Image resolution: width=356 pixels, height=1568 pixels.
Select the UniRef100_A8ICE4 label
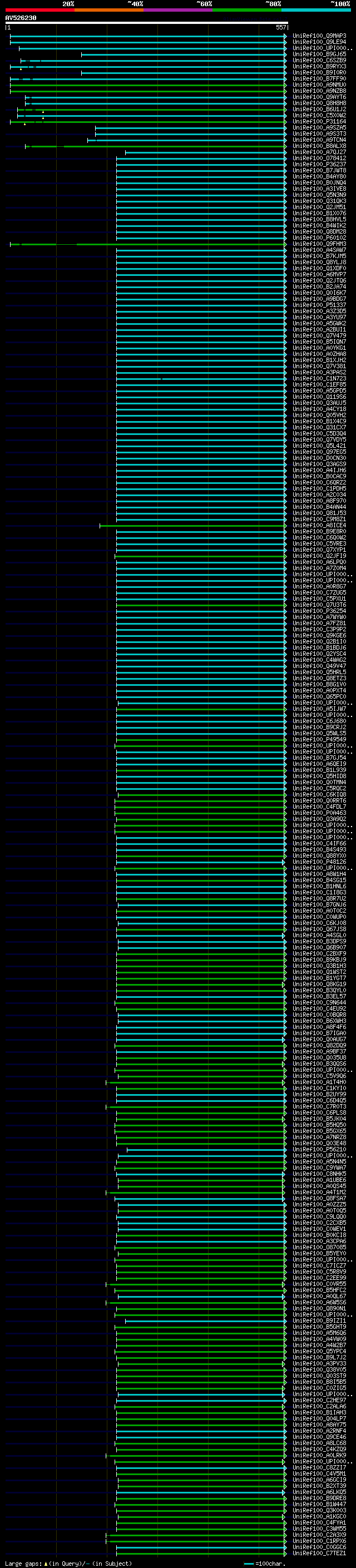(x=319, y=525)
